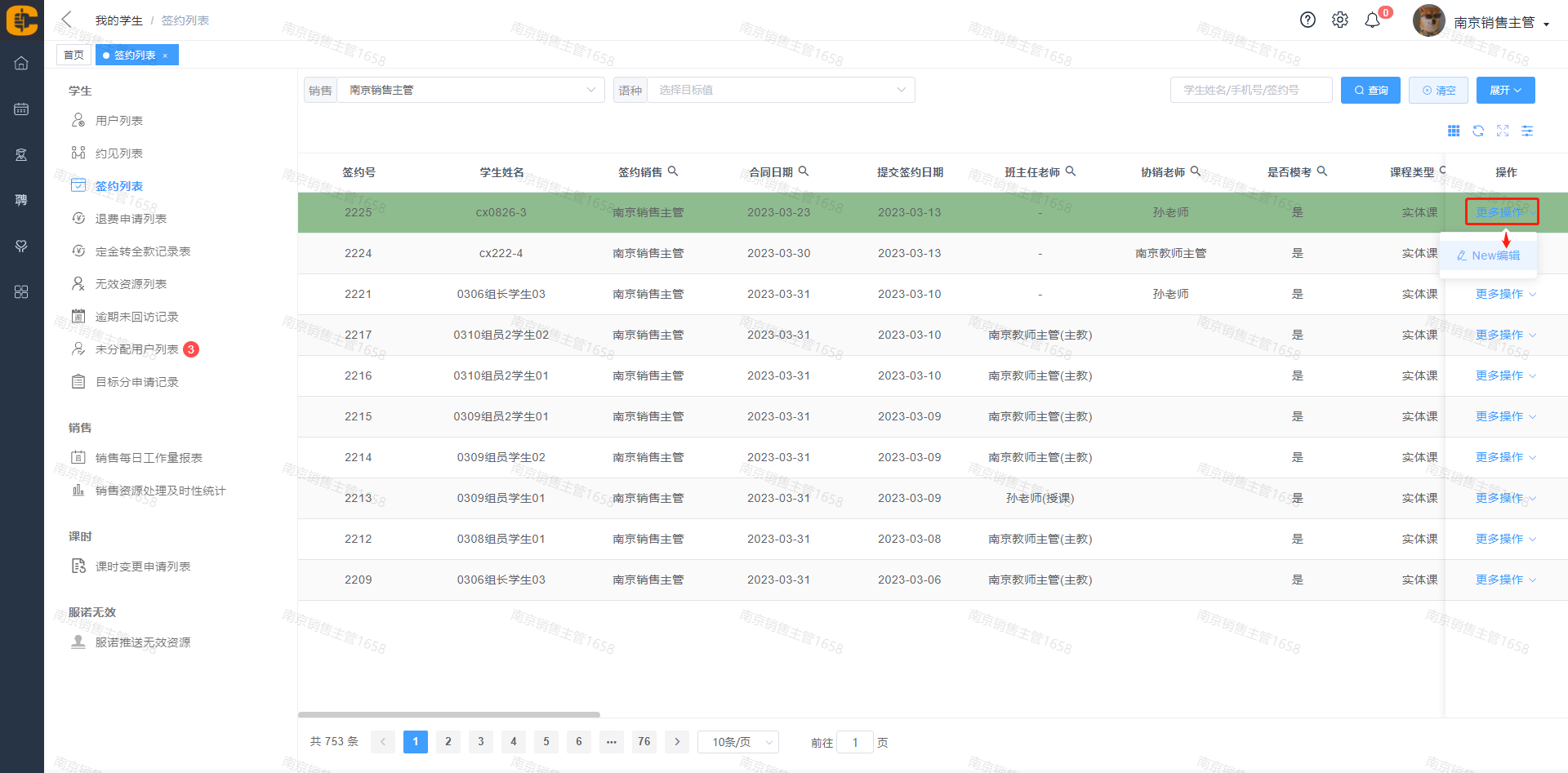1568x773 pixels.
Task: Go back using the left arrow icon
Action: [x=67, y=20]
